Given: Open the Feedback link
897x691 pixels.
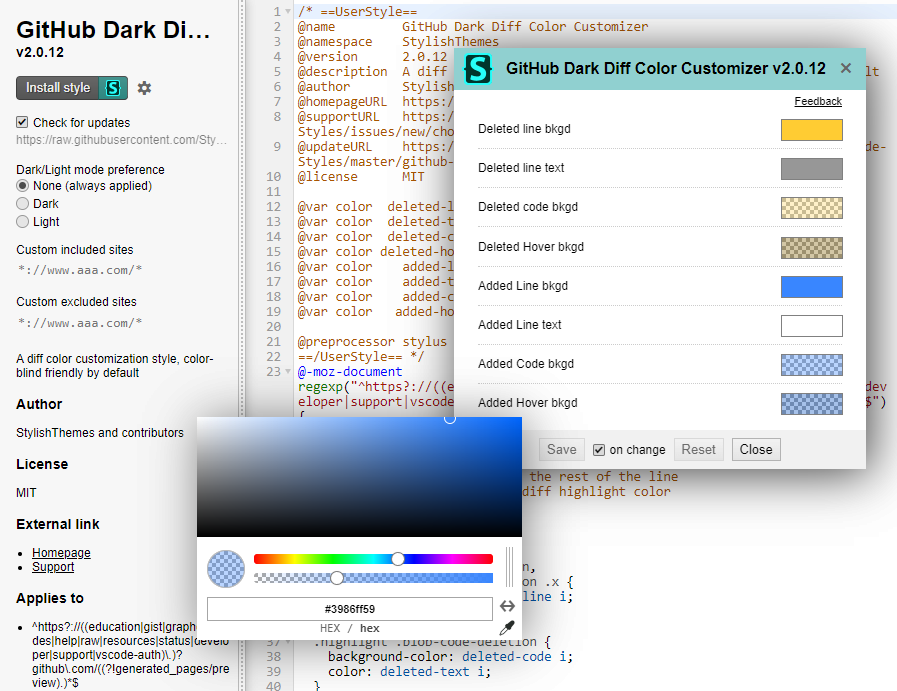Looking at the screenshot, I should point(817,101).
